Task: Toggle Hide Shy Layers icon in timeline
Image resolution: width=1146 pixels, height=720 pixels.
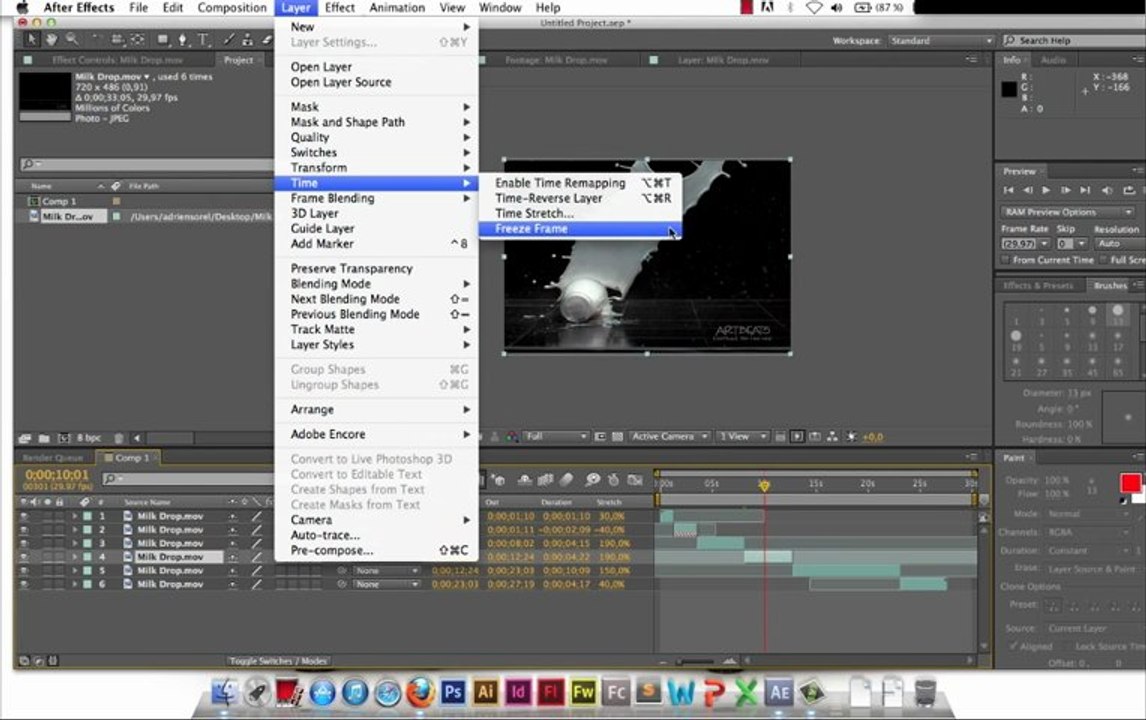Action: [524, 480]
